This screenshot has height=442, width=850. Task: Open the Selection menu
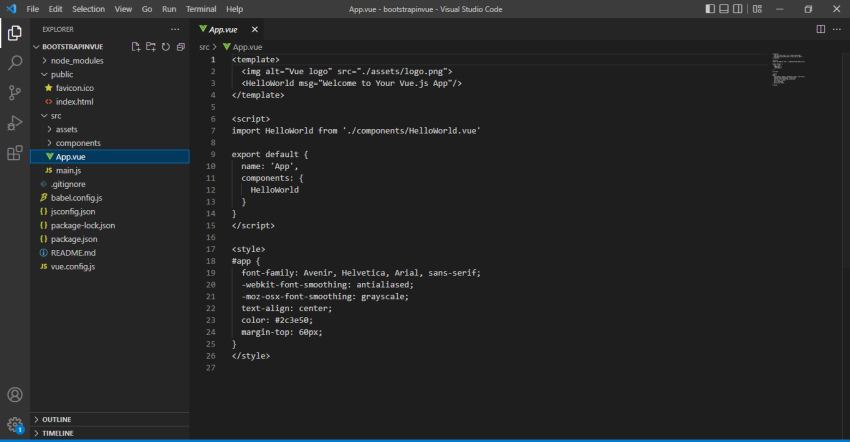point(88,9)
